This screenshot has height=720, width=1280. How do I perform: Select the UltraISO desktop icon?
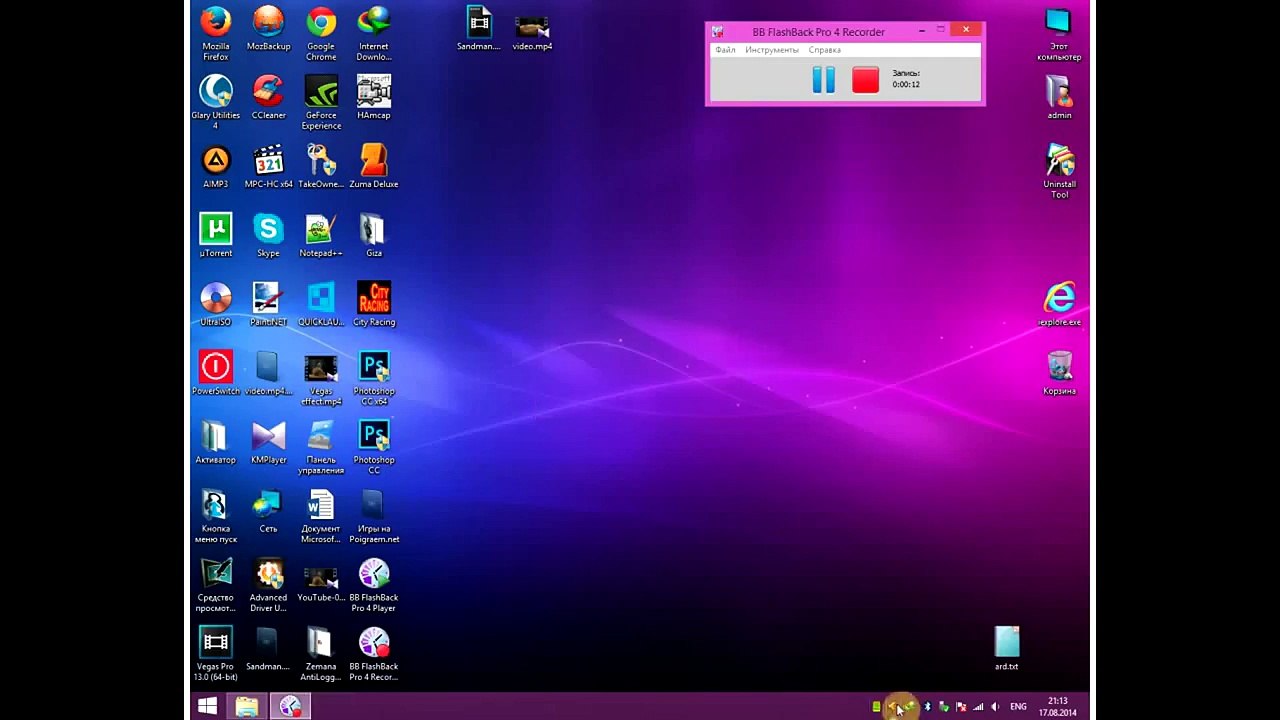point(216,304)
